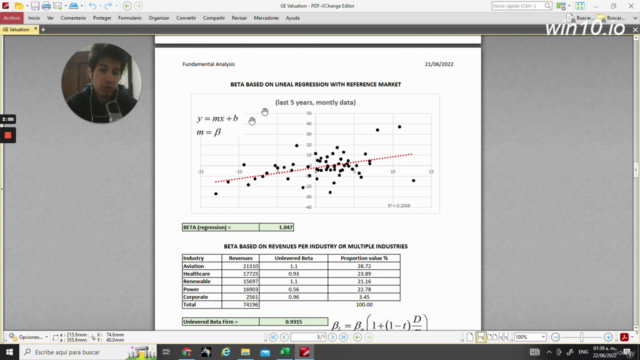Expand the Open file dropdown arrow

(27, 6)
